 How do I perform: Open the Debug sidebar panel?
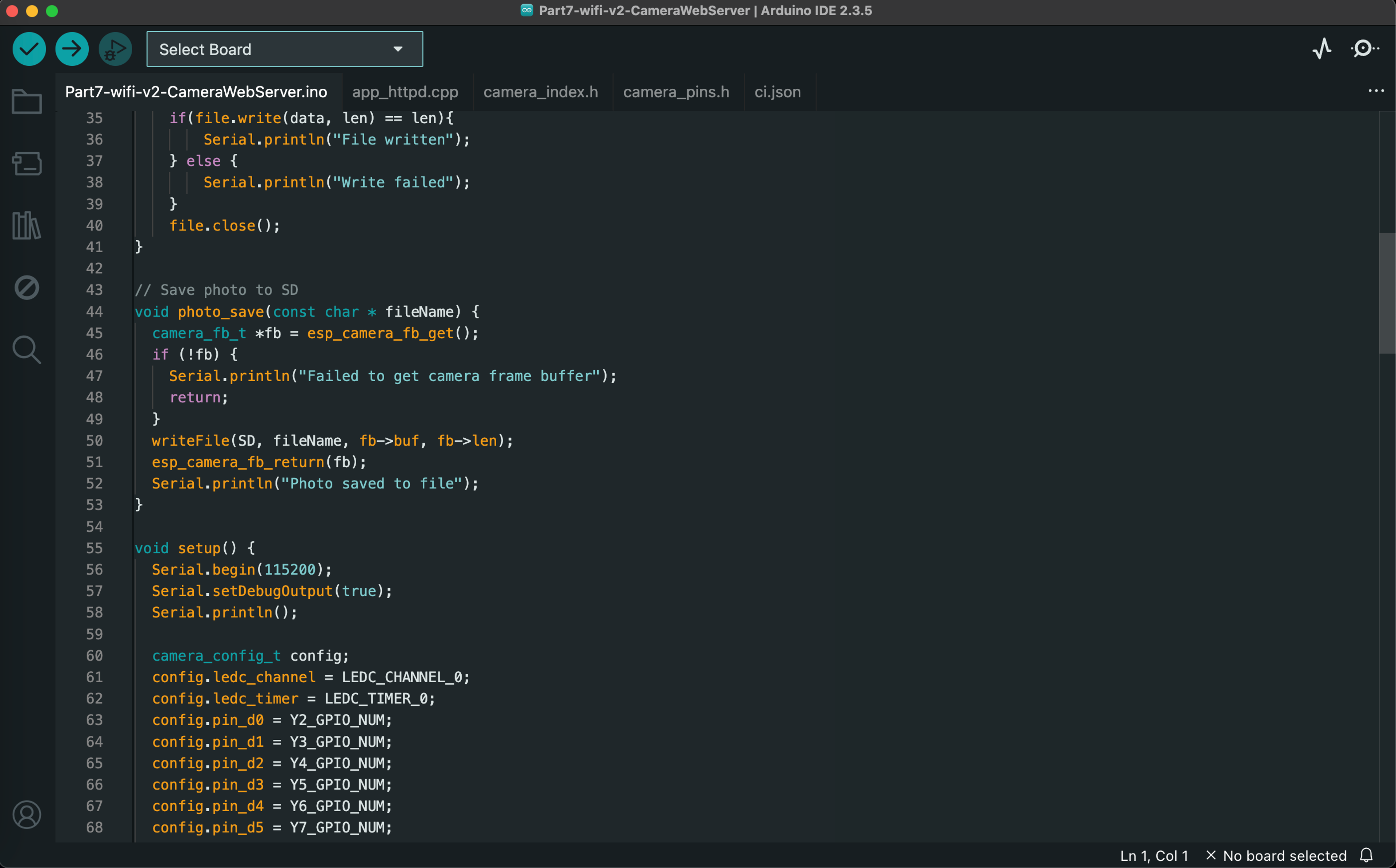click(27, 288)
